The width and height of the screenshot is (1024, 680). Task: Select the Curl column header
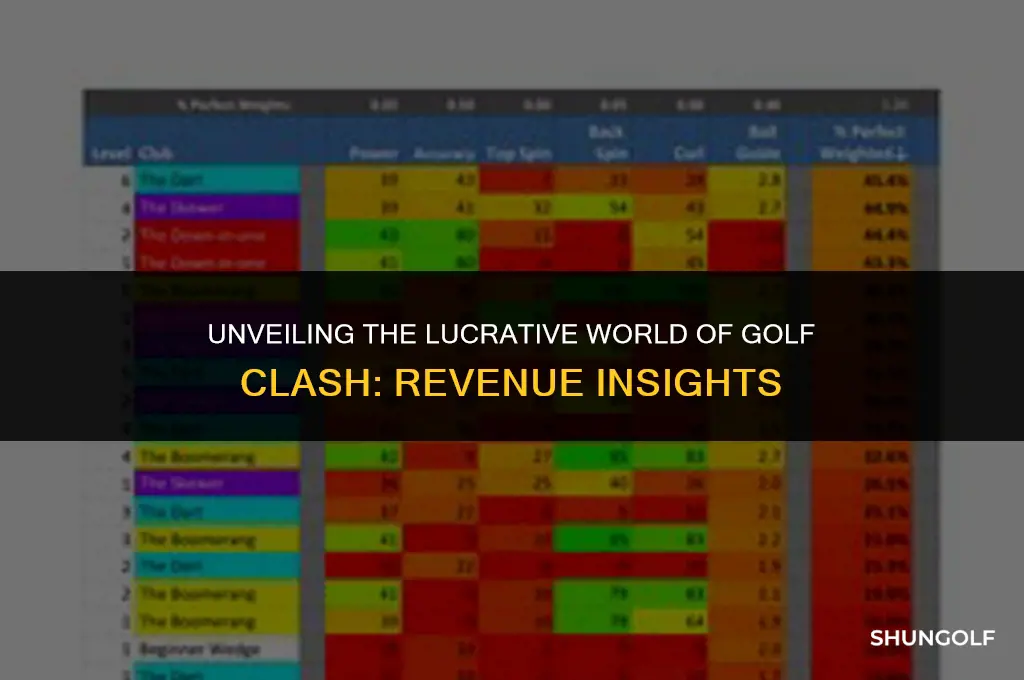click(690, 154)
